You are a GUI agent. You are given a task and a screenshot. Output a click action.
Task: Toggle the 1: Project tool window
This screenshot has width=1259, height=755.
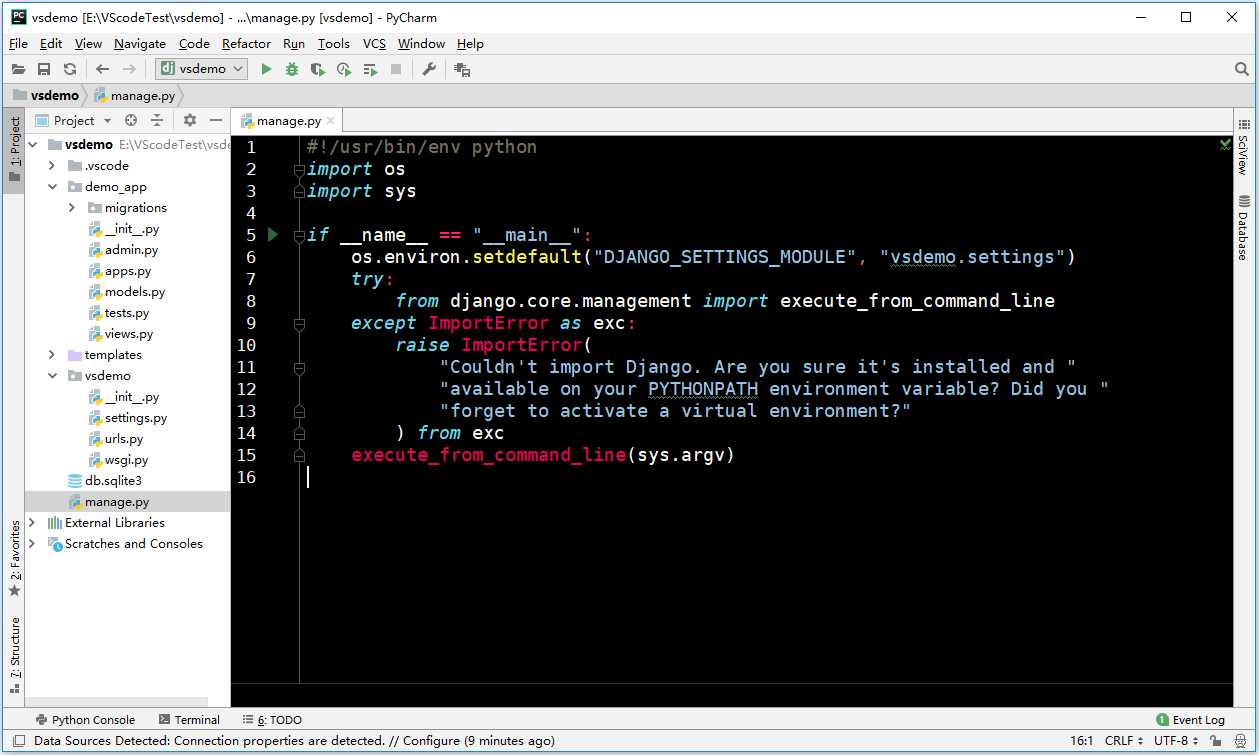tap(14, 150)
